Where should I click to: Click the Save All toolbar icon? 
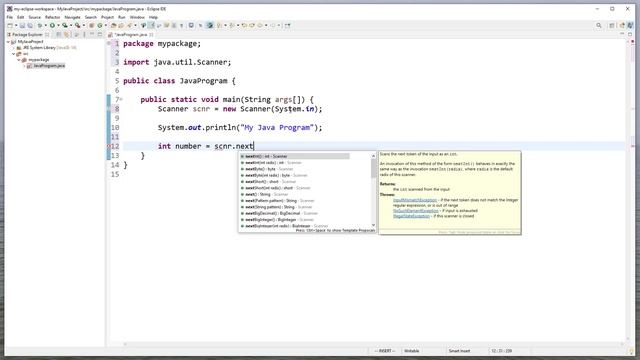pyautogui.click(x=30, y=25)
